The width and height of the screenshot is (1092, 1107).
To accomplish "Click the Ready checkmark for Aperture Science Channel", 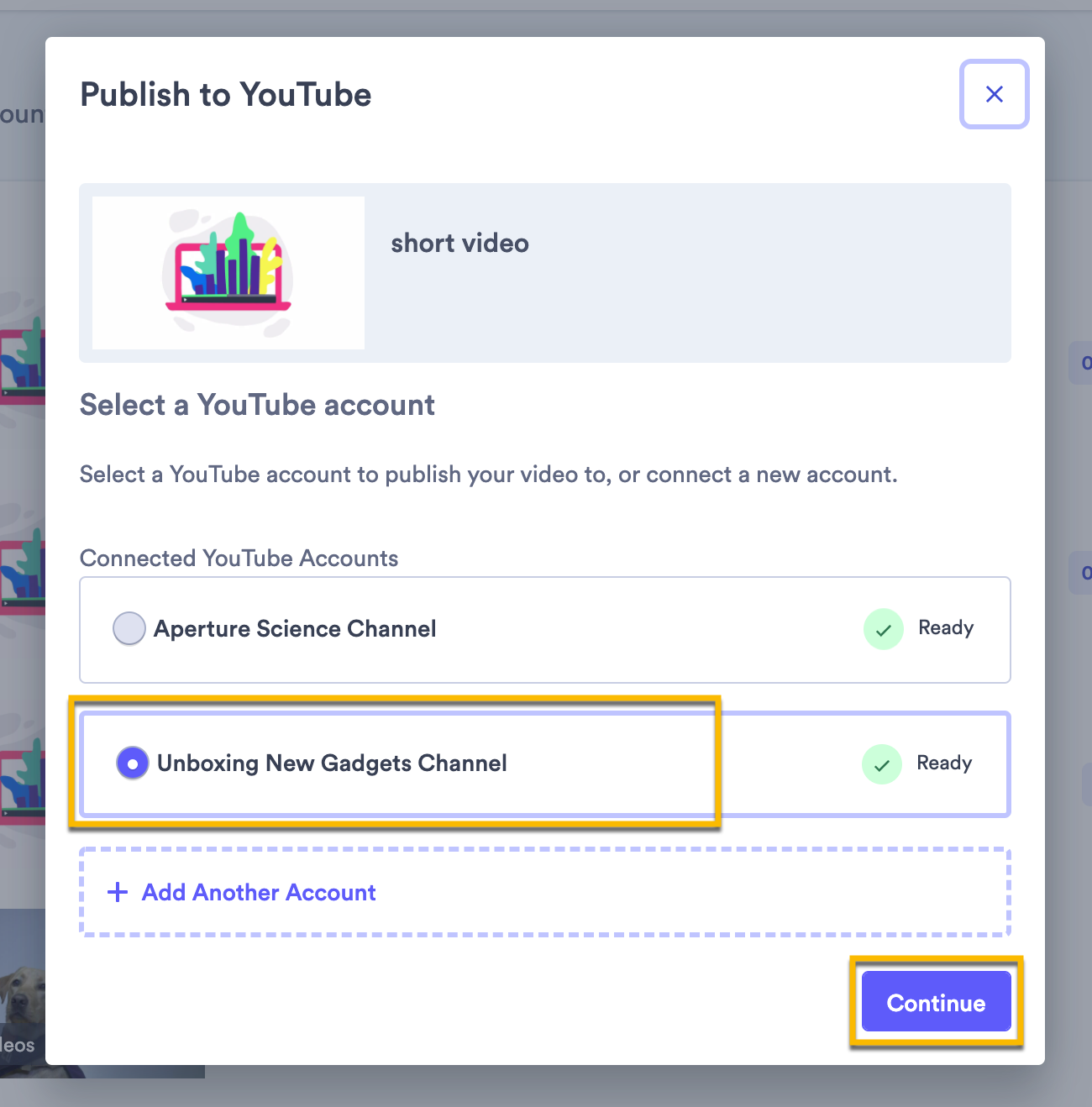I will pos(884,629).
